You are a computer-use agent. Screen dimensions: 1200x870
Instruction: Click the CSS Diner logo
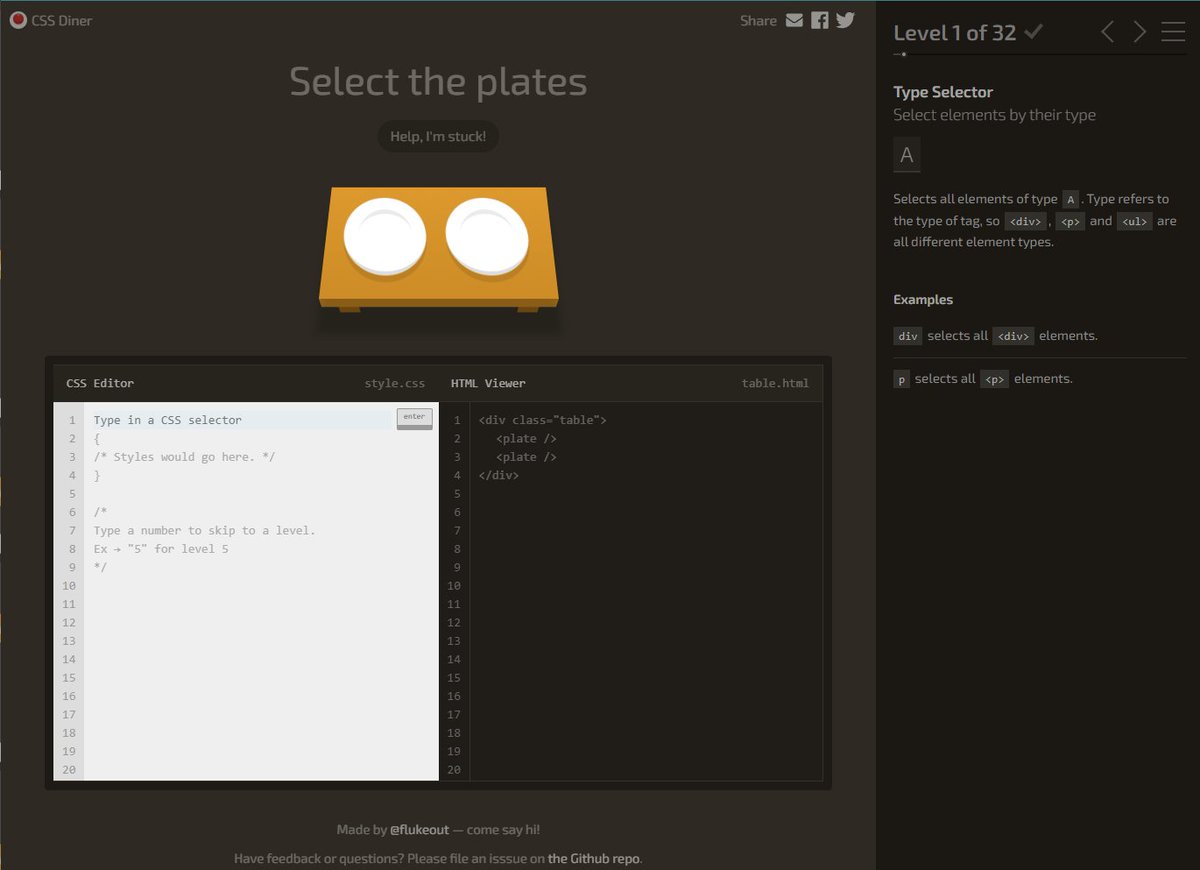click(50, 20)
